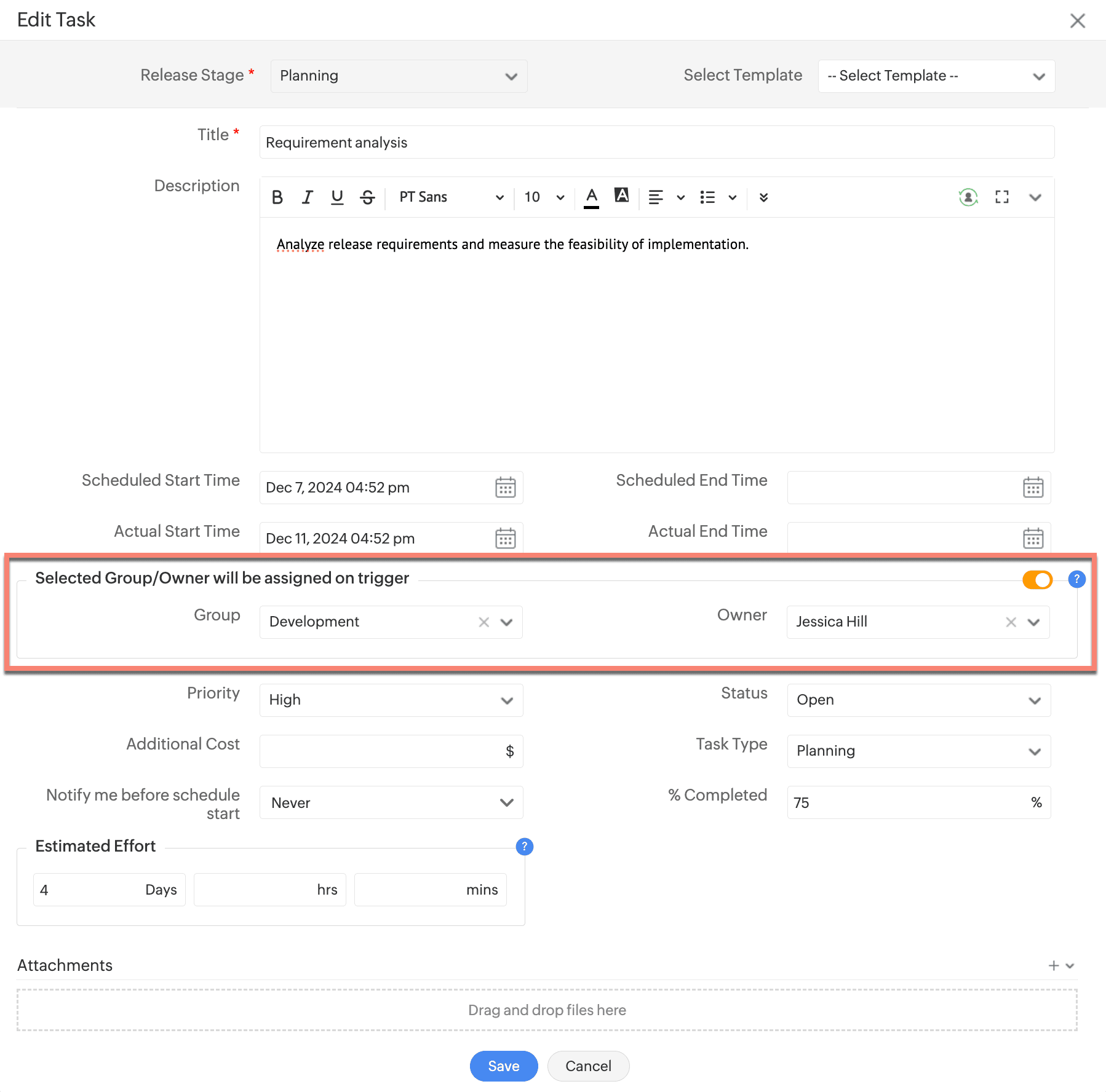1106x1092 pixels.
Task: Disable Group/Owner assign on trigger toggle
Action: [1037, 579]
